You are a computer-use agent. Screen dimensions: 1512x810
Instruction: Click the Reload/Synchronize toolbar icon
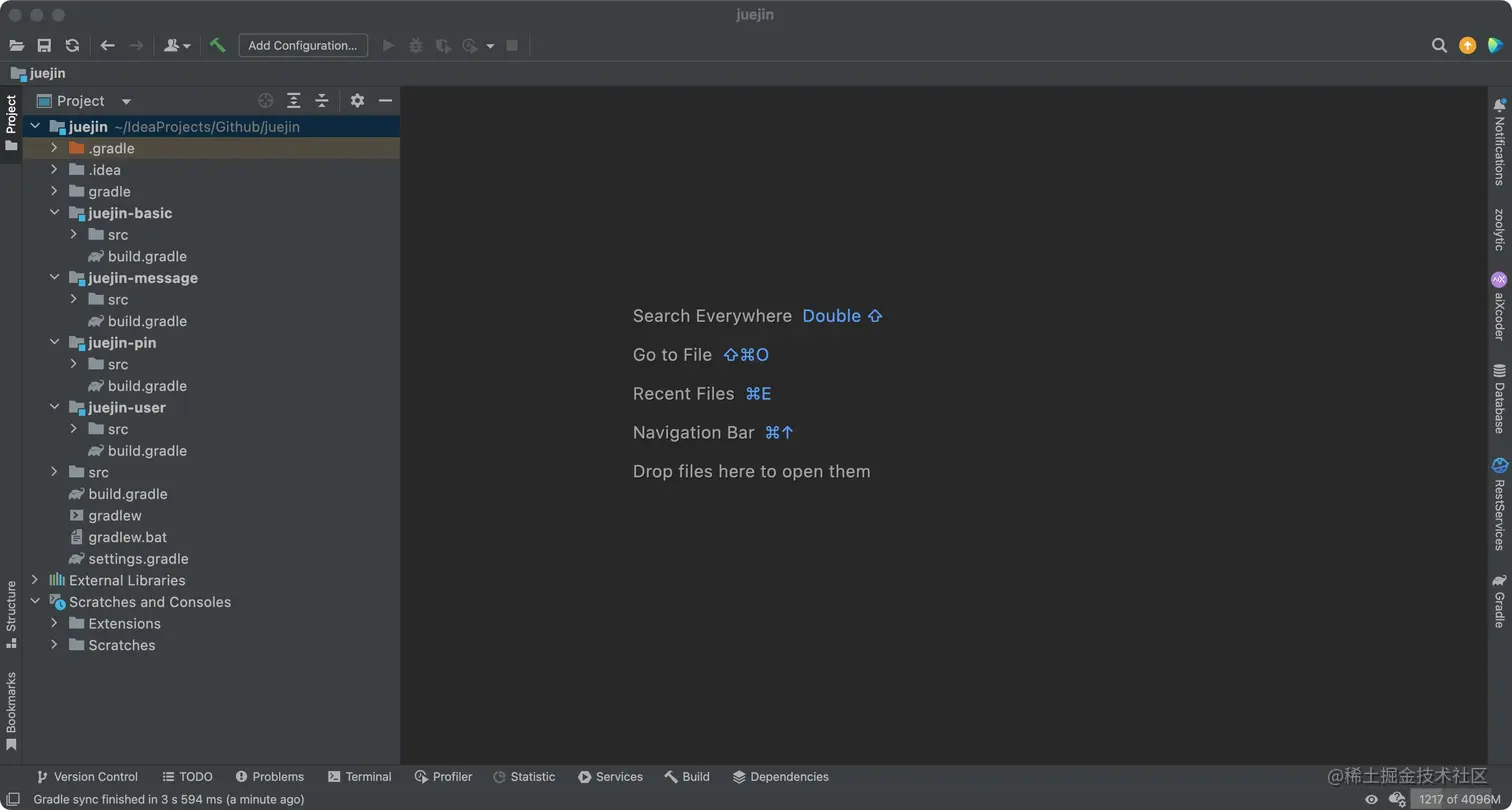(x=72, y=45)
